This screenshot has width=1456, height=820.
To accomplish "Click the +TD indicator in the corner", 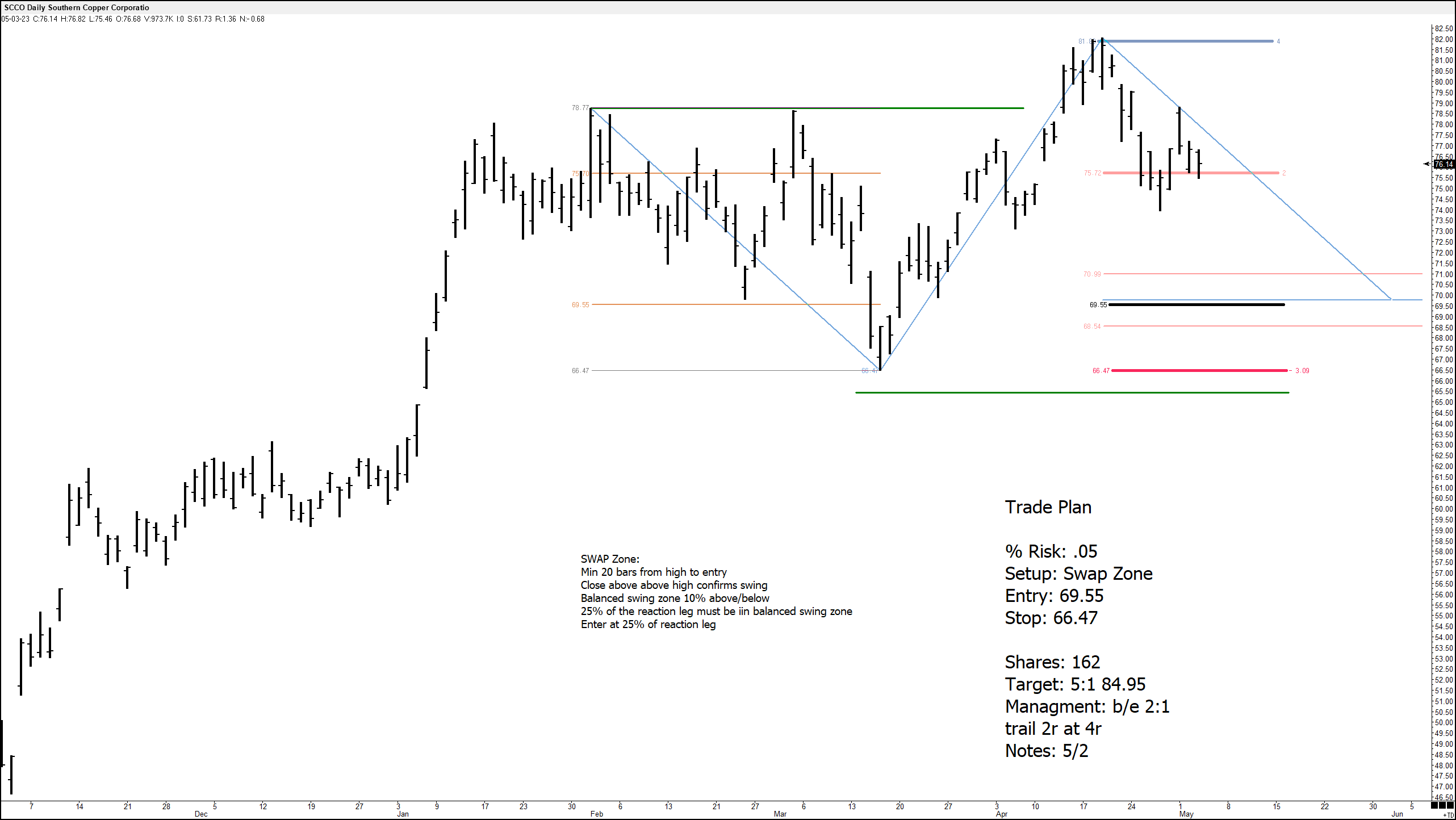I will pyautogui.click(x=1449, y=815).
